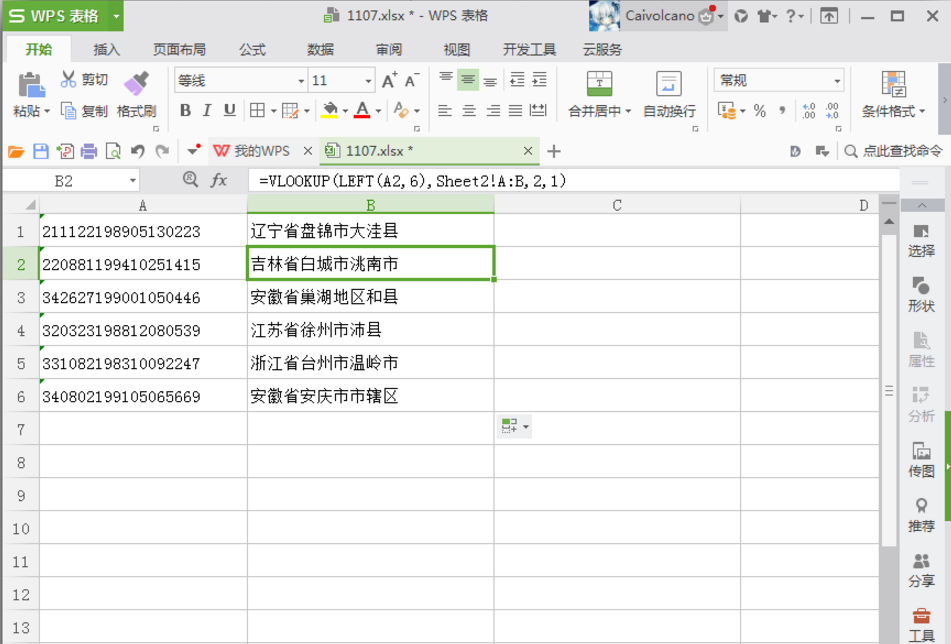Image resolution: width=951 pixels, height=644 pixels.
Task: Switch to the 开发工具 ribbon tab
Action: click(529, 50)
